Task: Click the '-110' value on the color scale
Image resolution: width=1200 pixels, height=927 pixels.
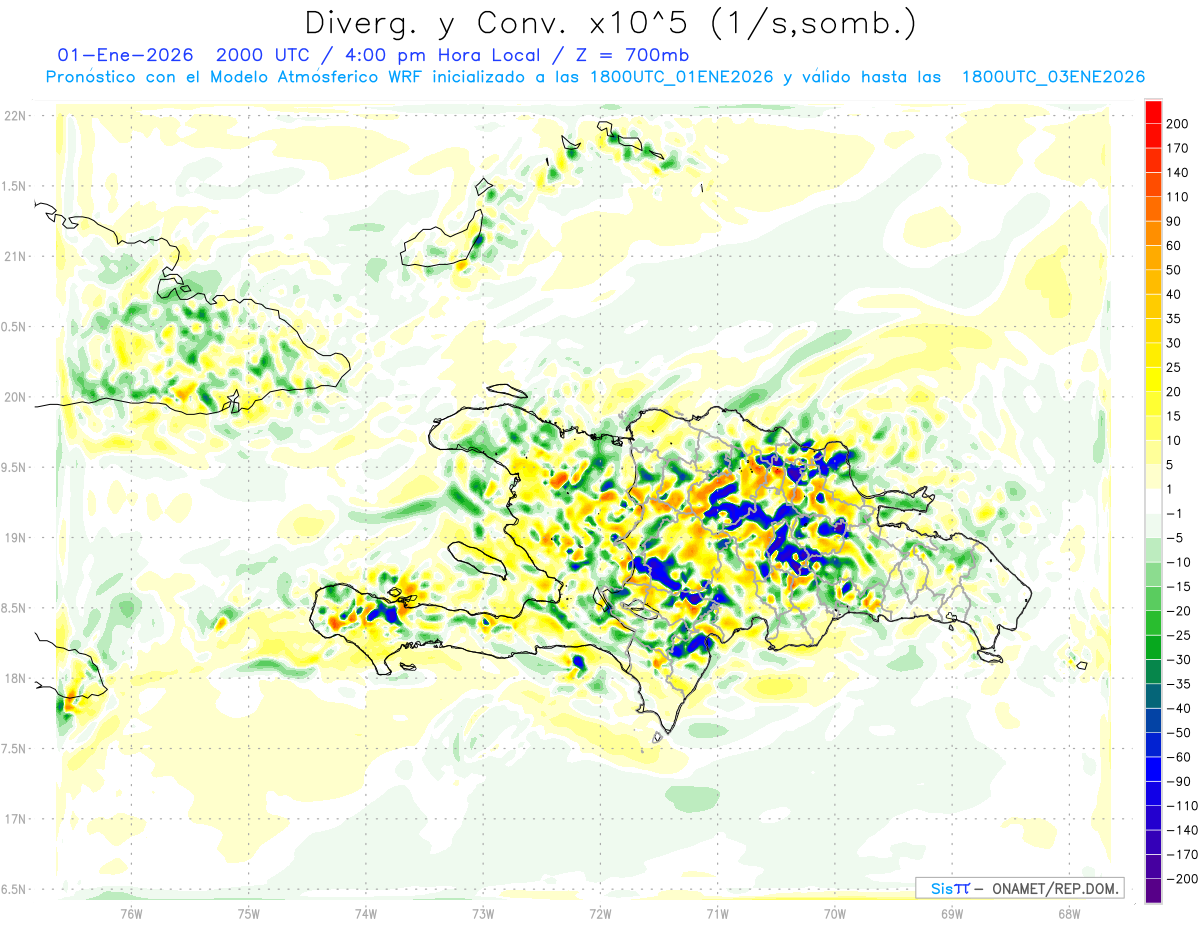Action: (x=1181, y=806)
